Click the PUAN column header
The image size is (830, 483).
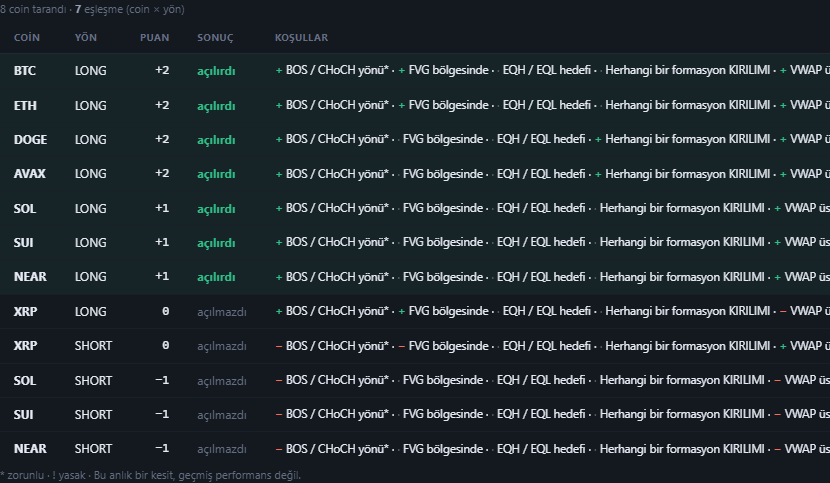[x=155, y=38]
